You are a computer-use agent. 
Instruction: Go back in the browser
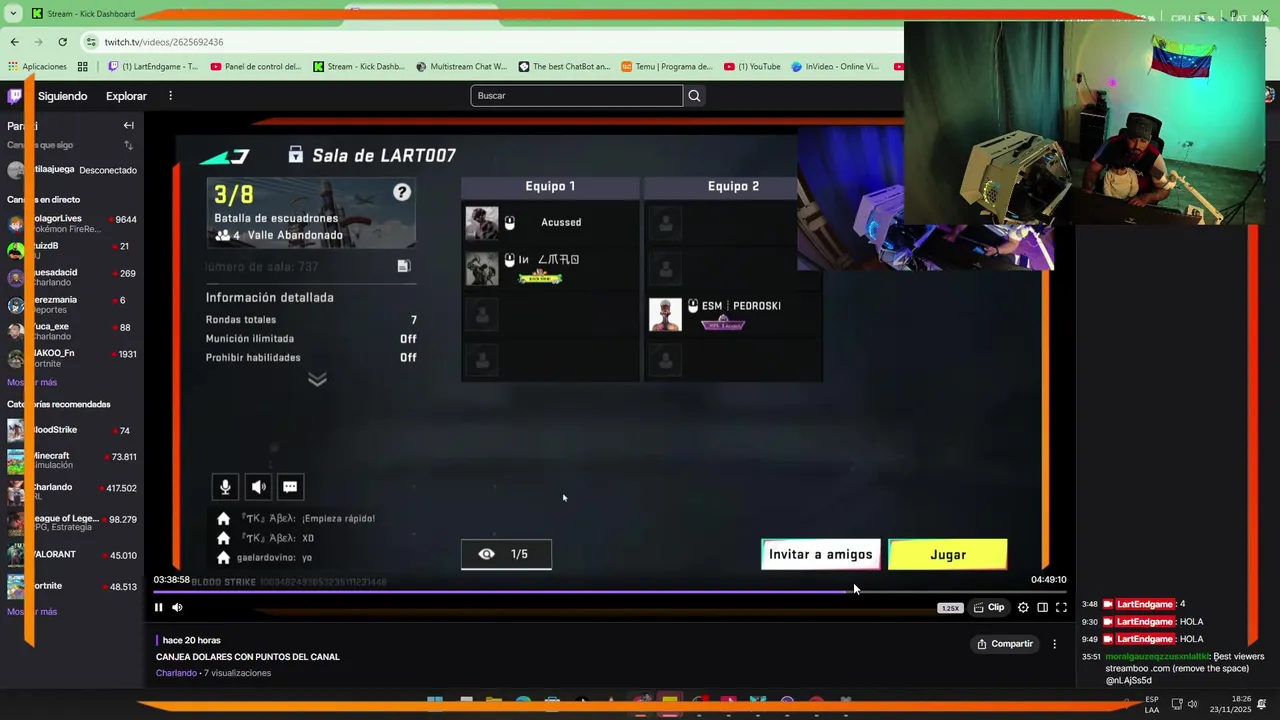pos(14,42)
